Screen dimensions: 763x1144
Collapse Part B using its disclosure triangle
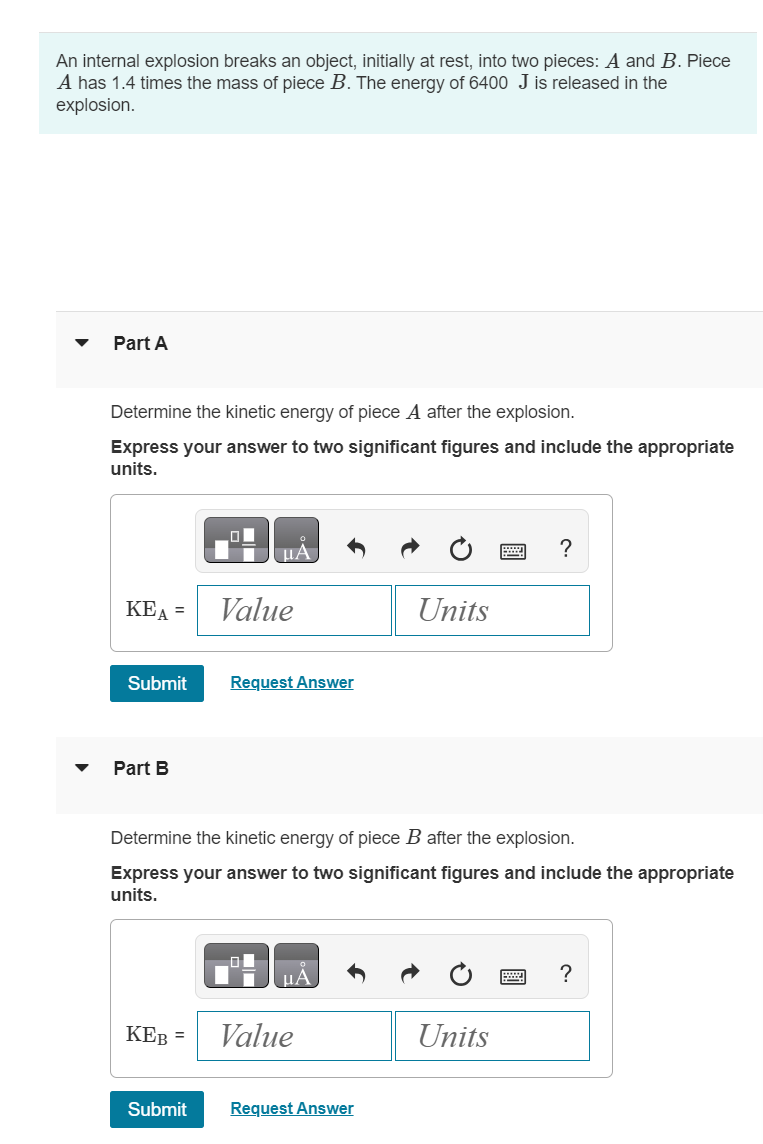[81, 768]
